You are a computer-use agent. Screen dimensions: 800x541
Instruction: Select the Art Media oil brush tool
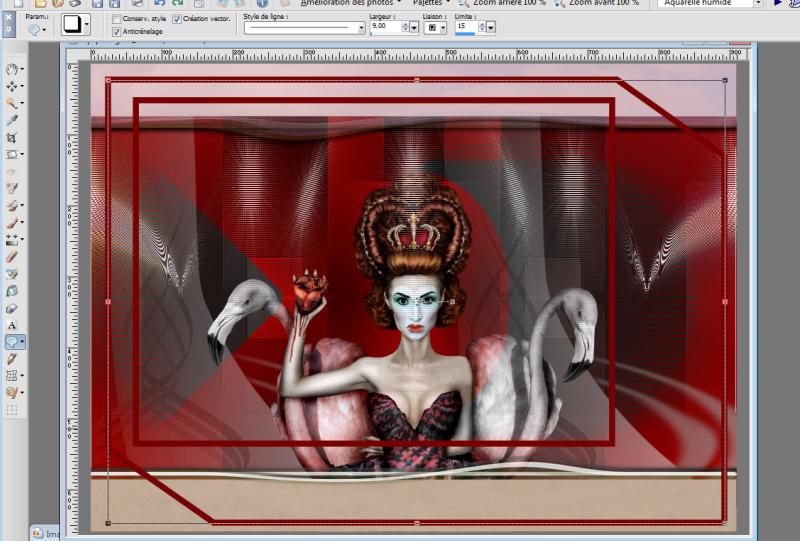pos(12,392)
